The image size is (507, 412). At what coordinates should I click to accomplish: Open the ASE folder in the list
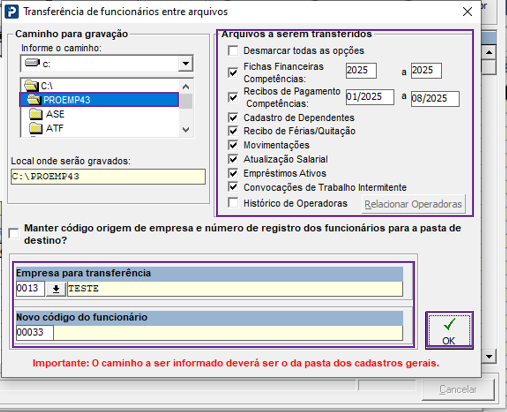click(47, 114)
